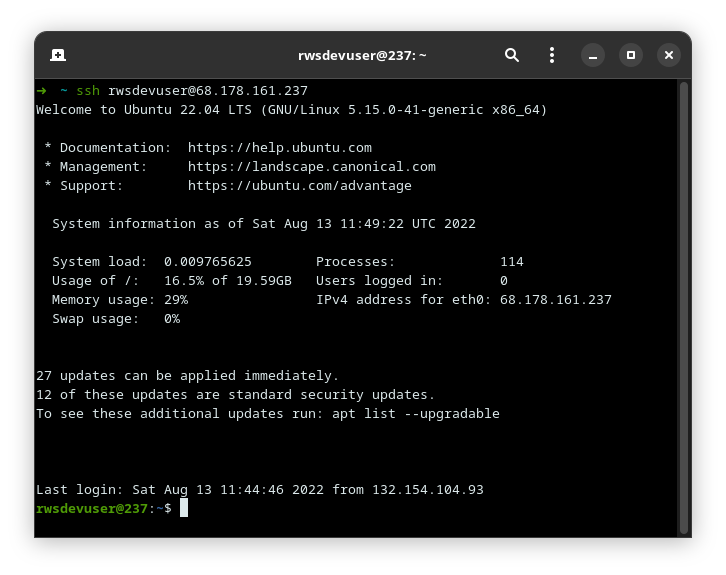Image resolution: width=726 pixels, height=575 pixels.
Task: Click the 27 updates can be applied line
Action: tap(188, 375)
